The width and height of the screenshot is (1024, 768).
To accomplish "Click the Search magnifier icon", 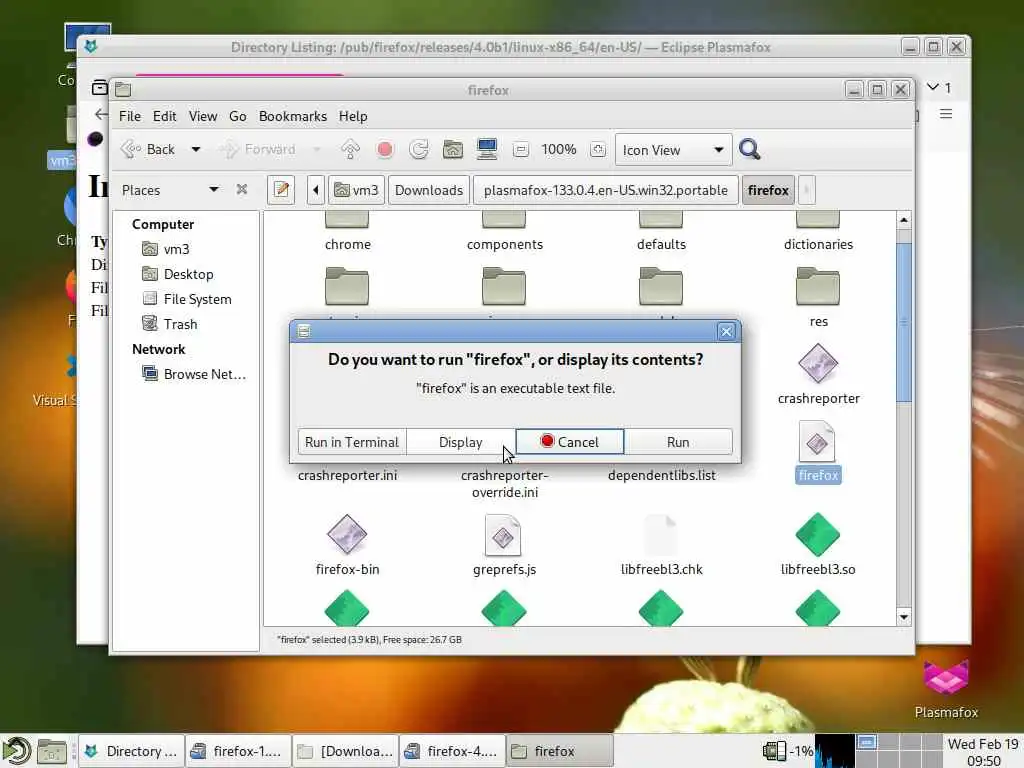I will pyautogui.click(x=750, y=150).
